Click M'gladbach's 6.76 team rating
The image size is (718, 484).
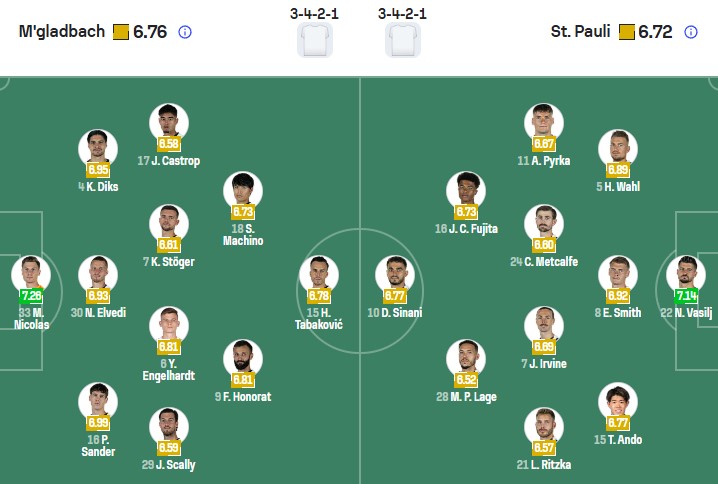click(x=150, y=32)
